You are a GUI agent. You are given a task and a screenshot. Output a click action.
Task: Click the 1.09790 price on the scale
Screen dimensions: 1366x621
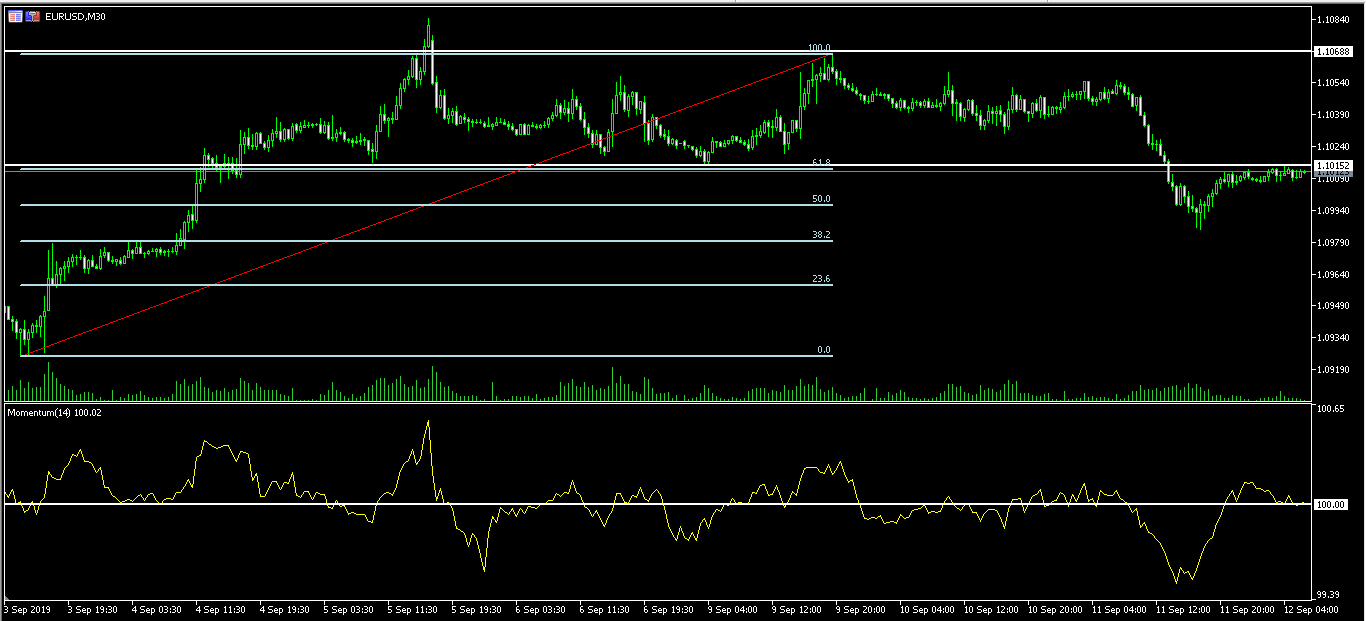tap(1334, 243)
